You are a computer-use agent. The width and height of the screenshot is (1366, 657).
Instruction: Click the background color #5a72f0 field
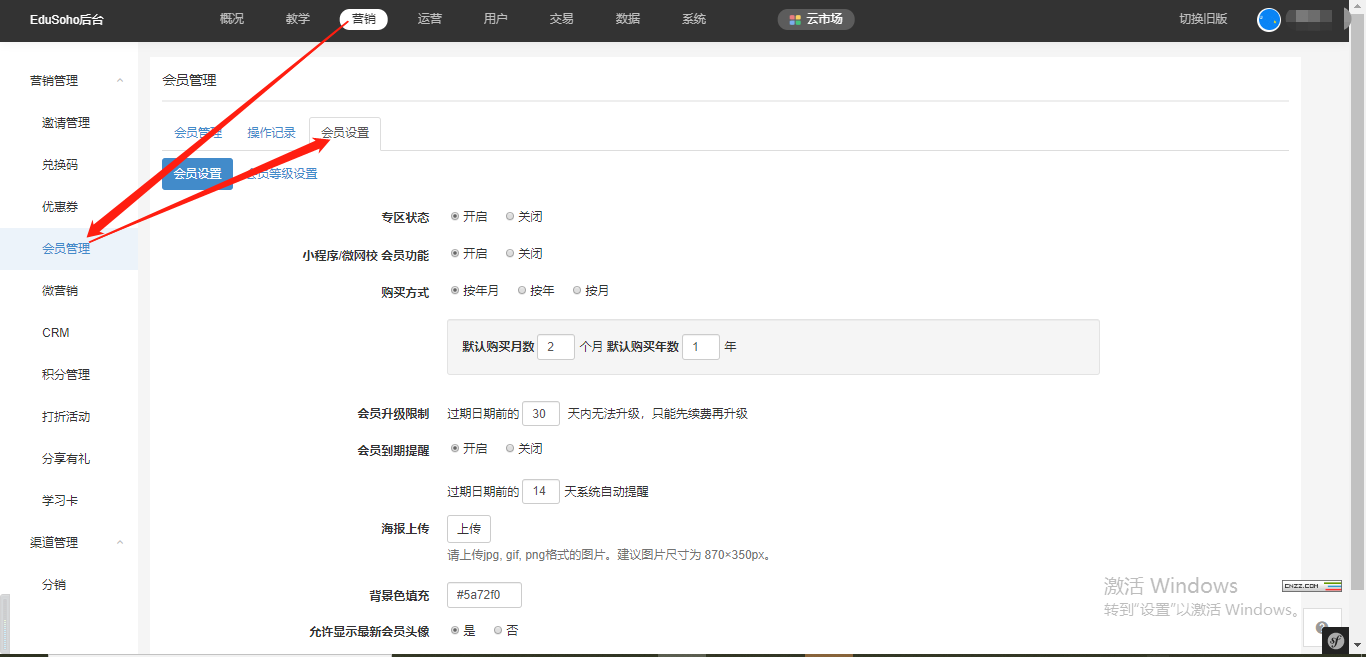click(x=484, y=595)
